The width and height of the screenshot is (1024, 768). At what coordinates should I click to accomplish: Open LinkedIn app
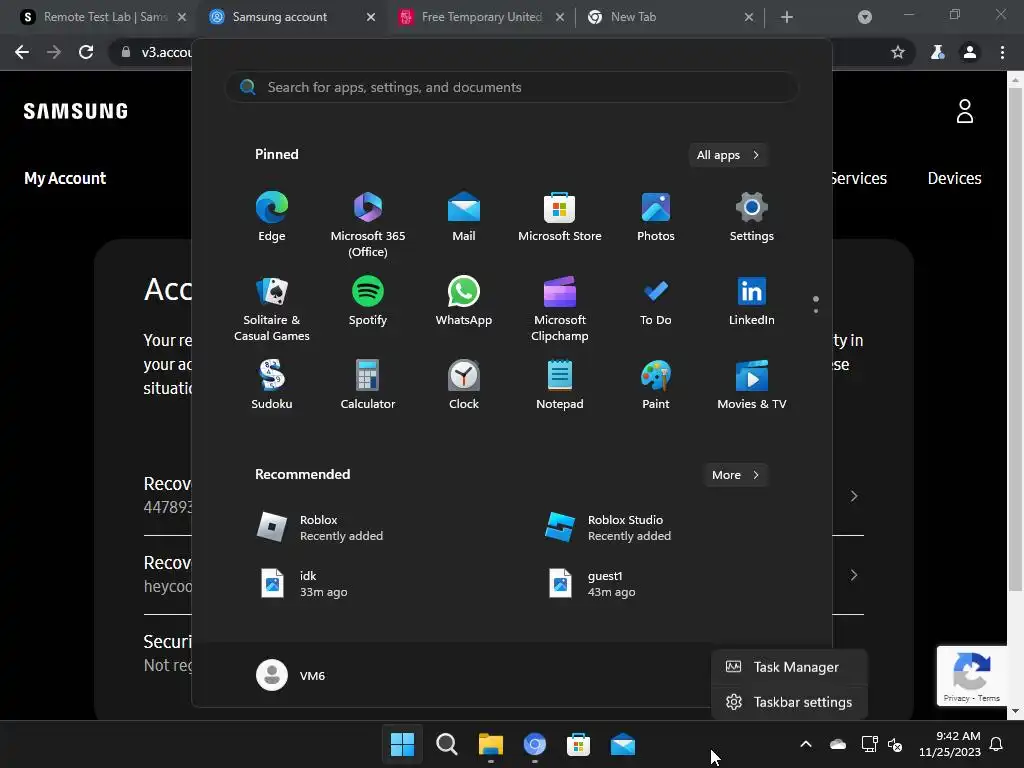[752, 301]
